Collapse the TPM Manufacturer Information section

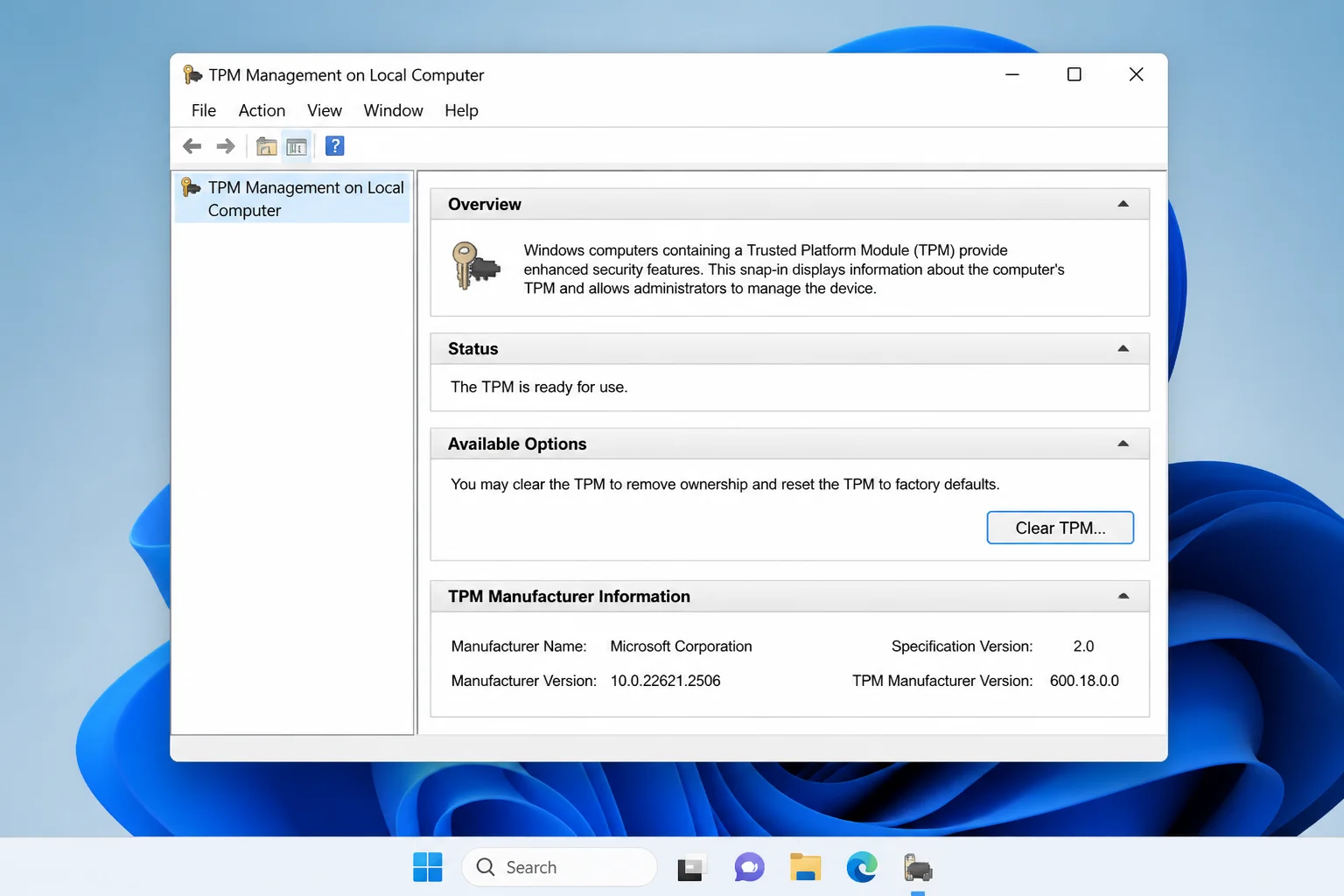1123,596
